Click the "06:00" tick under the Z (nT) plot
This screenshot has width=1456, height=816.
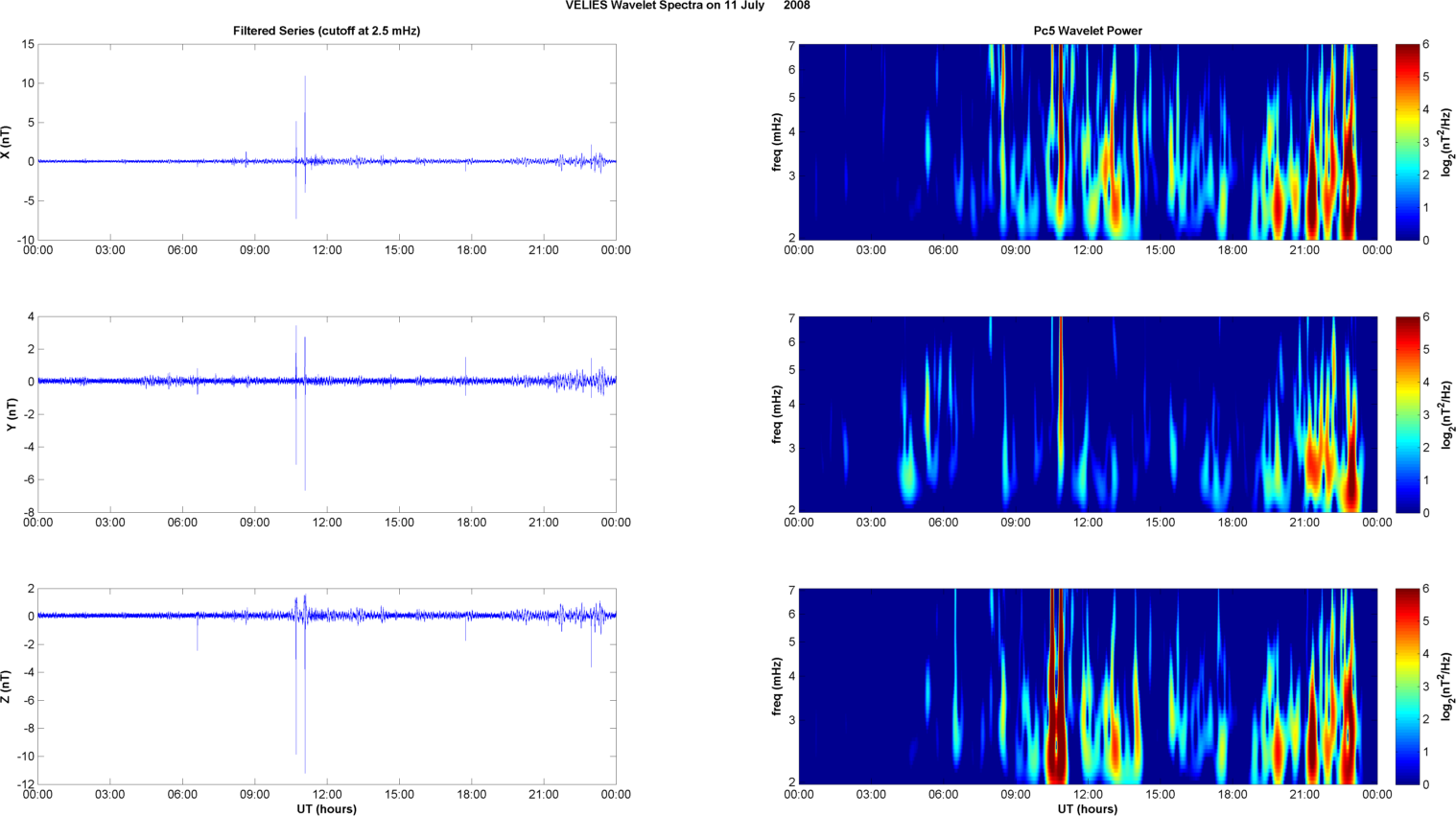tap(182, 795)
